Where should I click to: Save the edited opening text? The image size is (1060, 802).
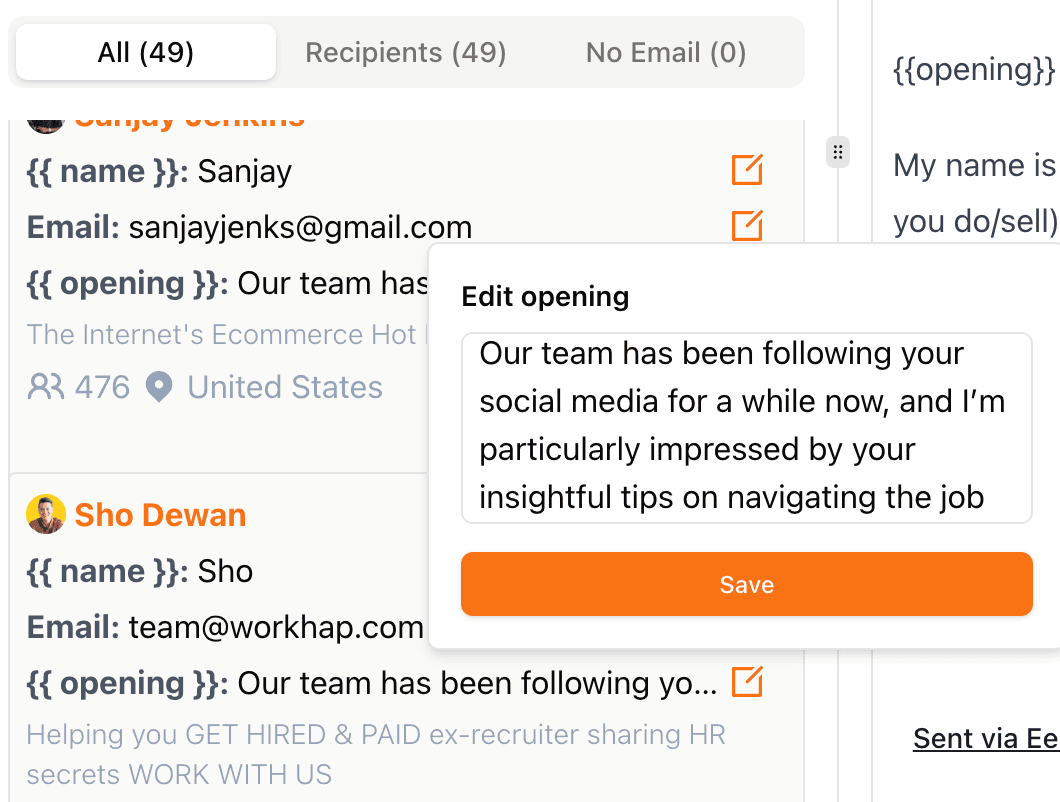[746, 584]
